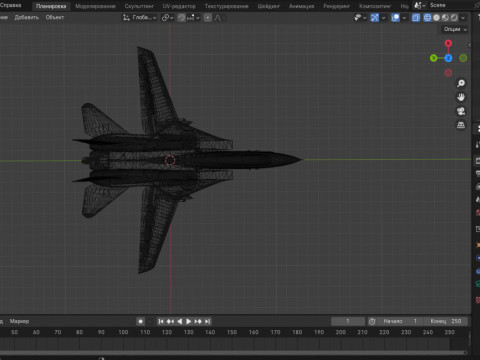Open the UV-редактор workspace tab

179,6
